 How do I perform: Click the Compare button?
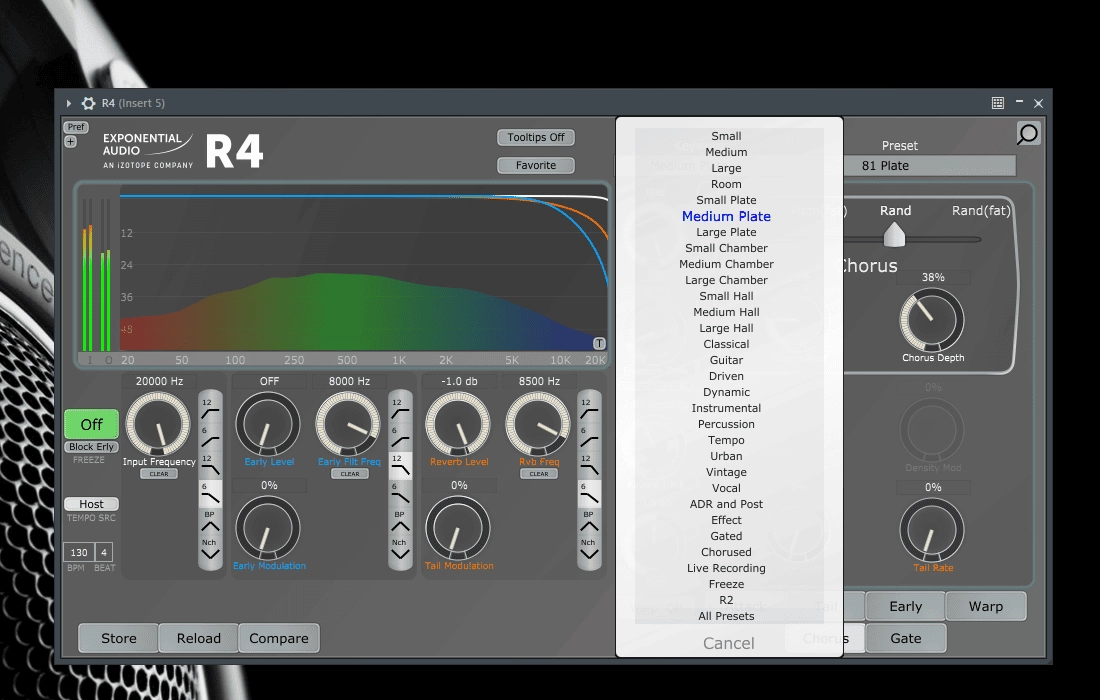(279, 638)
